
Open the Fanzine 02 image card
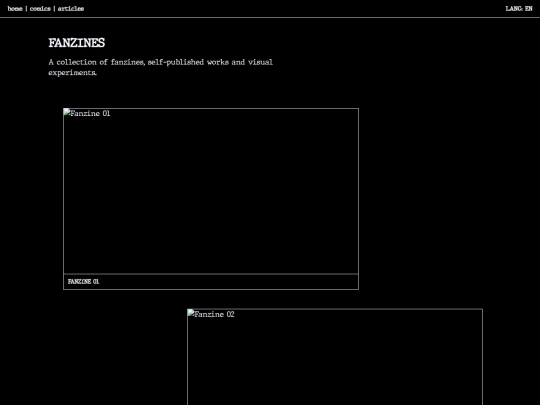pos(335,357)
